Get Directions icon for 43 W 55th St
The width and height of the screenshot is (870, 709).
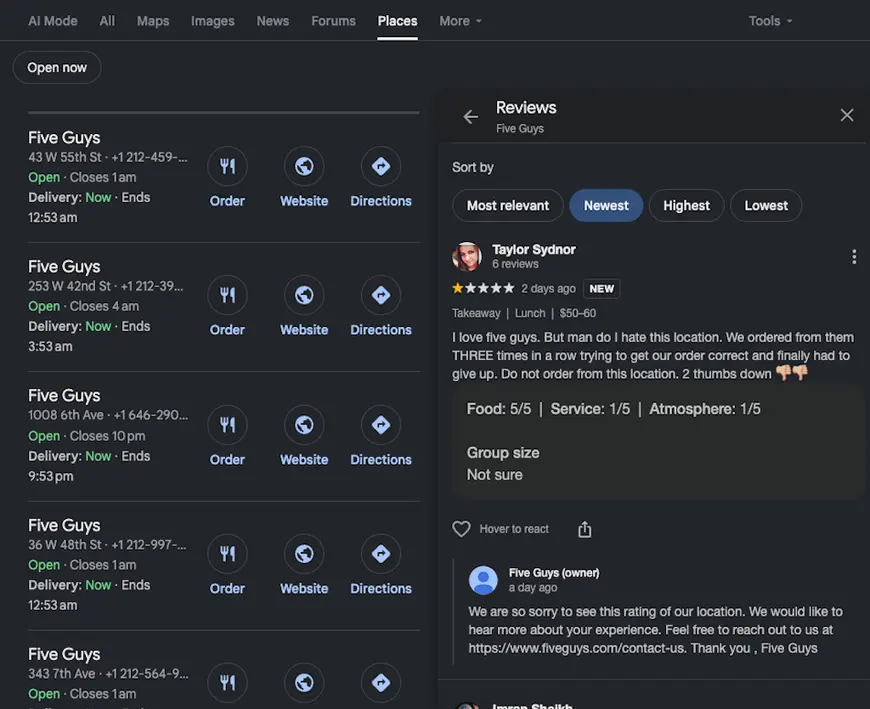[381, 166]
